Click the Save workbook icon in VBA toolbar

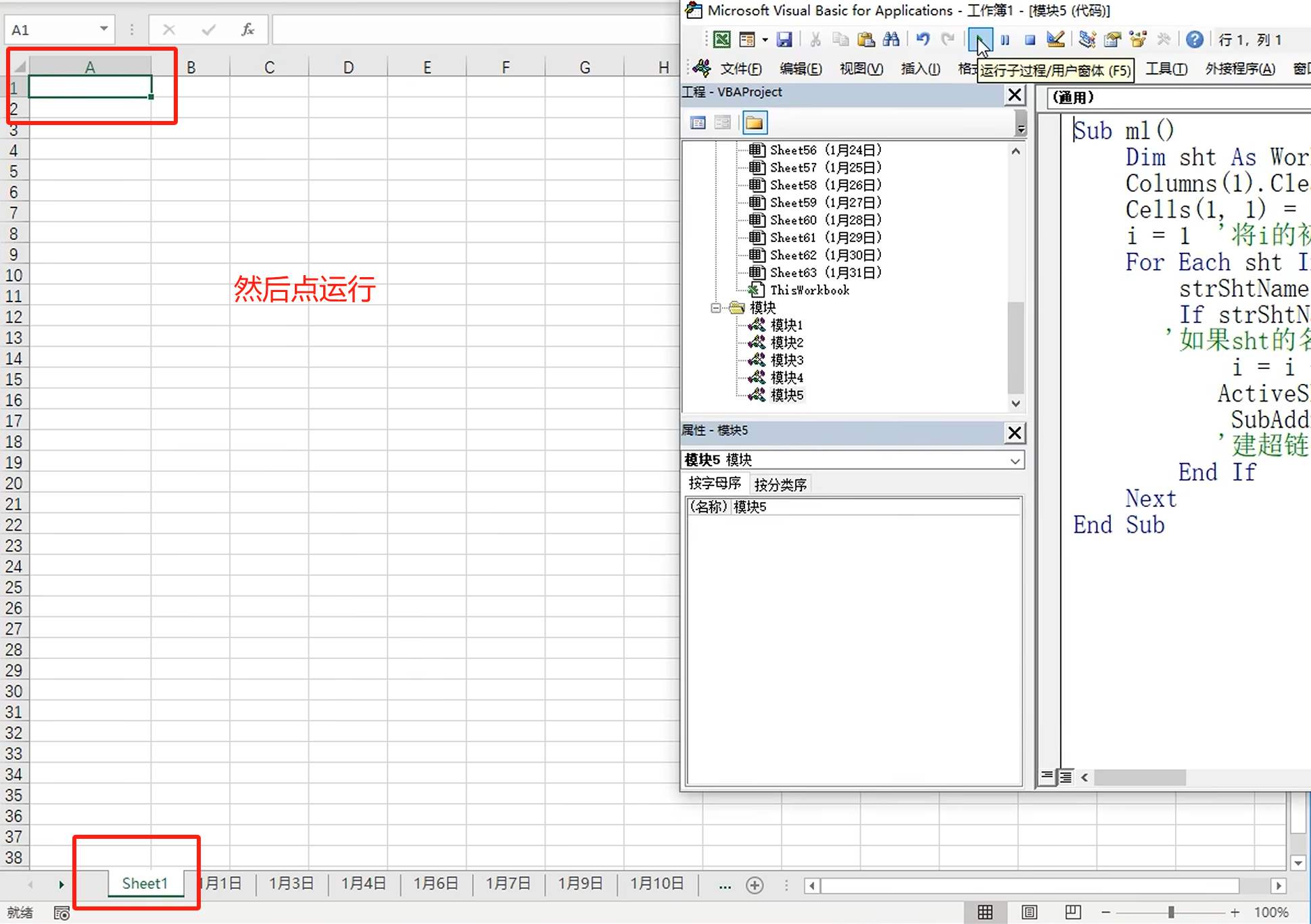(784, 39)
